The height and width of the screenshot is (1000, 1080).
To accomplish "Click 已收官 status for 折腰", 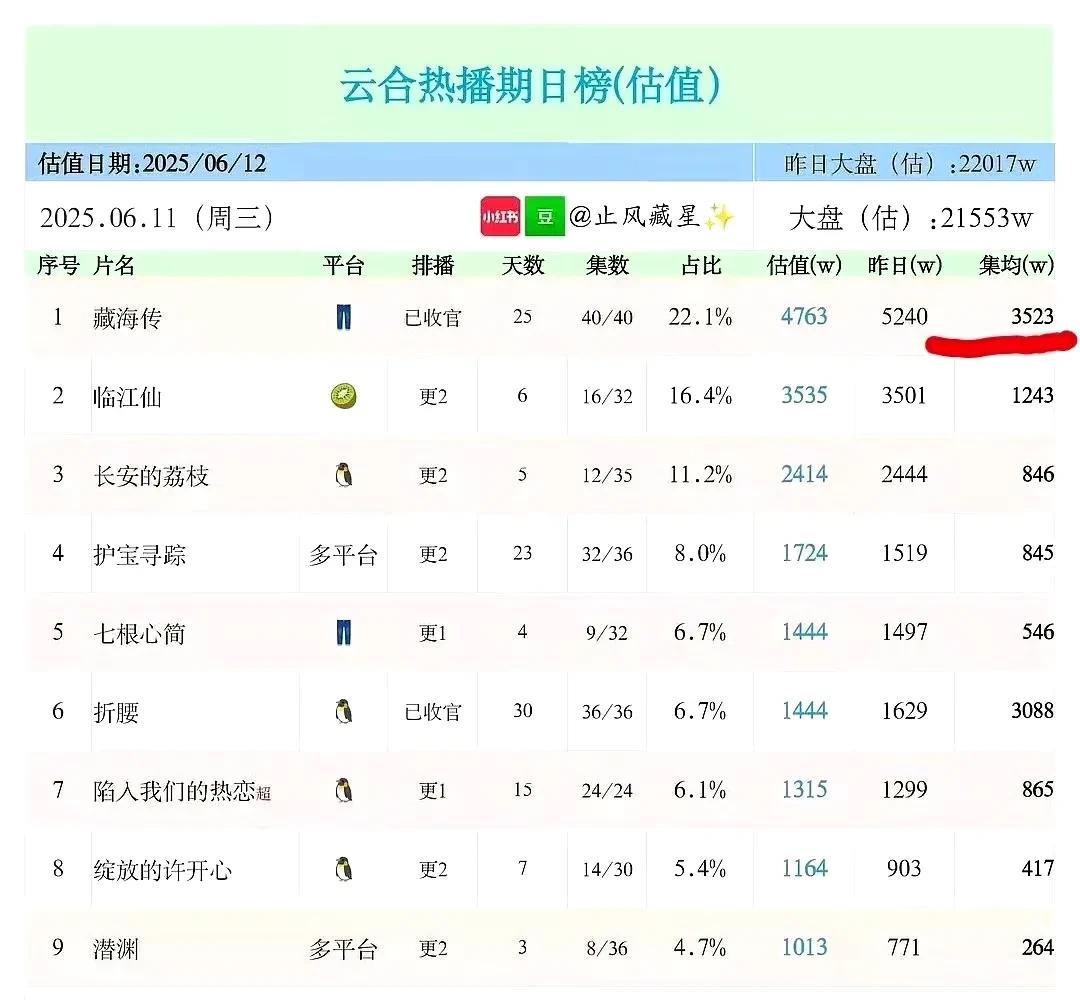I will (x=433, y=711).
